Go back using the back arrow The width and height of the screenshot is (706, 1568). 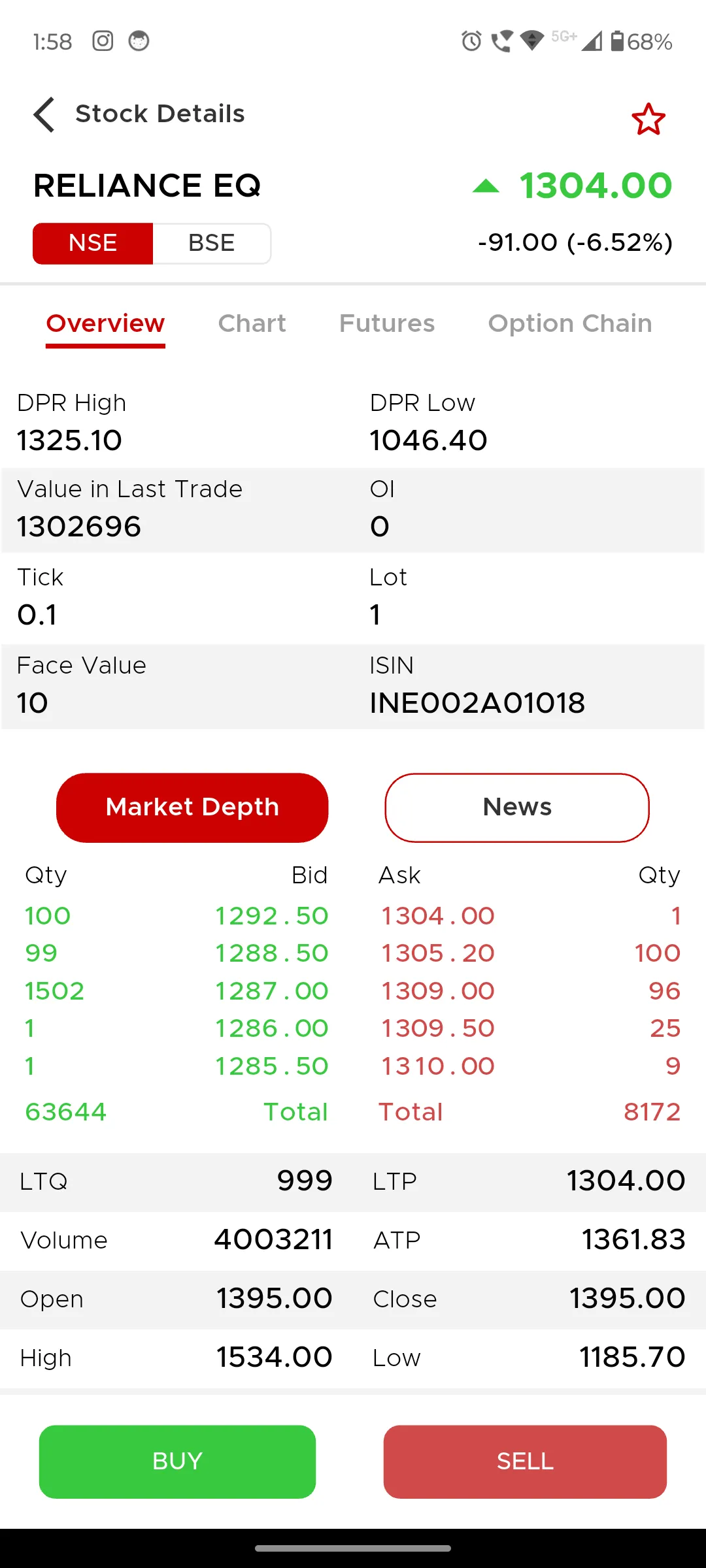pyautogui.click(x=44, y=114)
